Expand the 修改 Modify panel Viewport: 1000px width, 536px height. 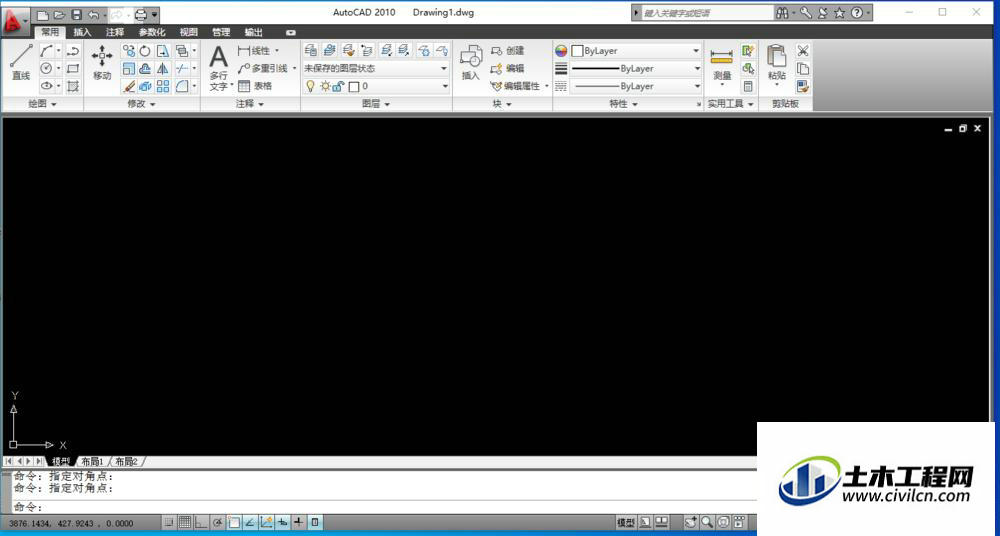click(x=142, y=103)
